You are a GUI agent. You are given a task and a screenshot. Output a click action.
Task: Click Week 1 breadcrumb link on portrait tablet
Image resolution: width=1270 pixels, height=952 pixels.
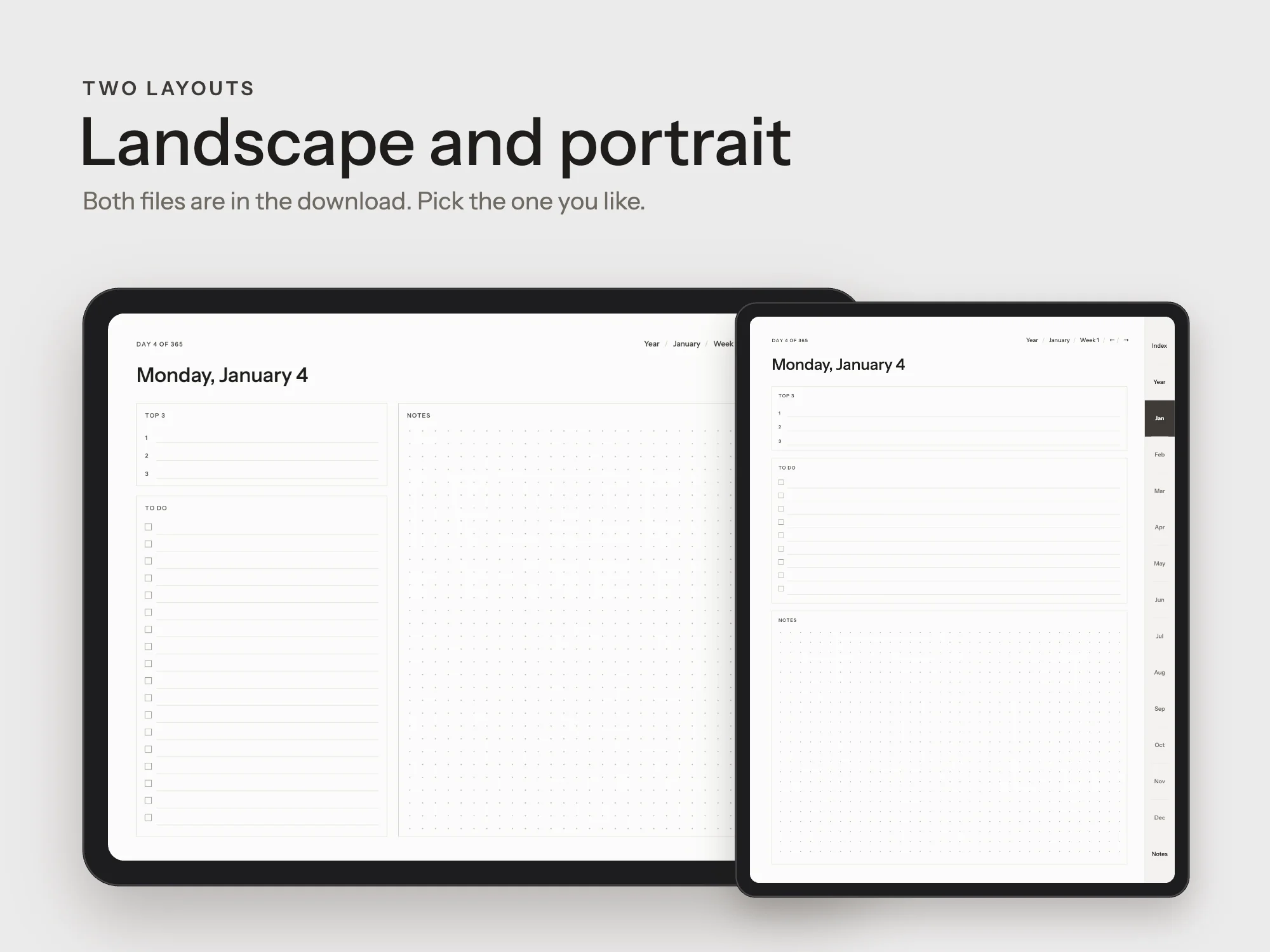pyautogui.click(x=1090, y=340)
